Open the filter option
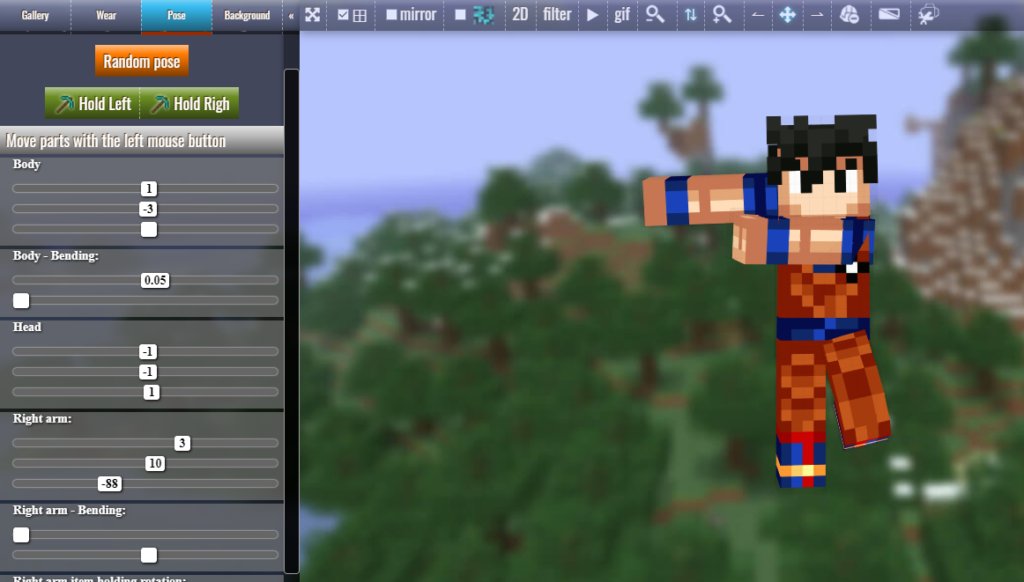Image resolution: width=1024 pixels, height=582 pixels. coord(557,14)
